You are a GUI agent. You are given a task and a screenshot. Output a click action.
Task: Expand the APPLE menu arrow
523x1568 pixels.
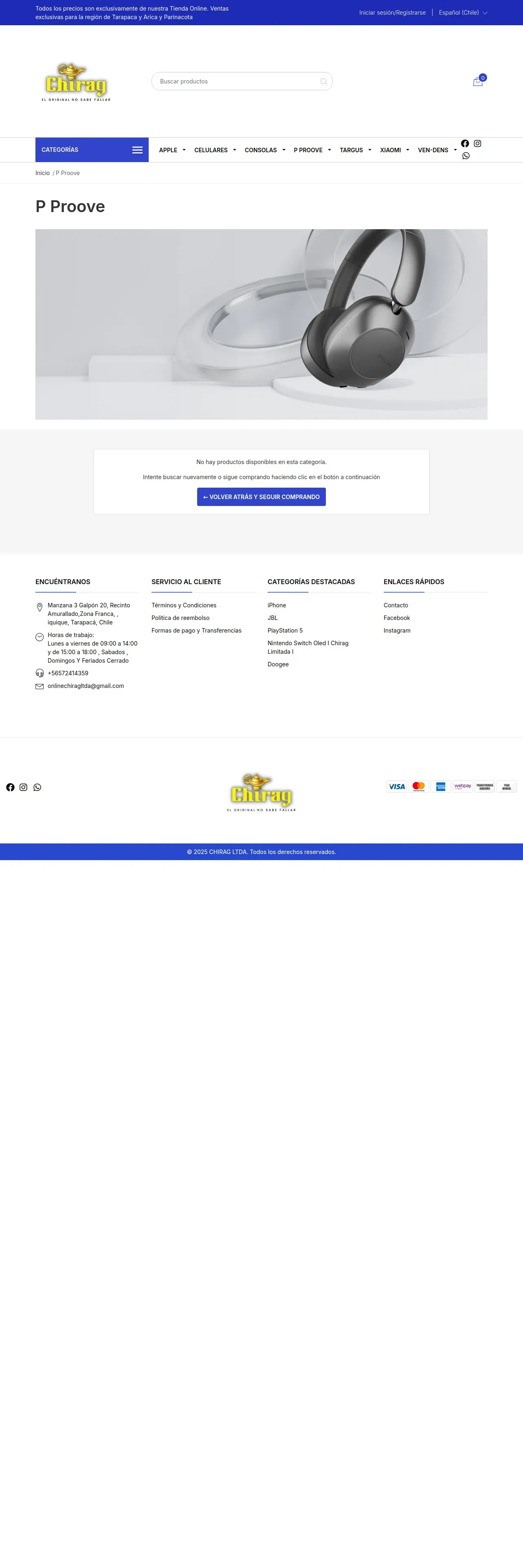coord(184,150)
